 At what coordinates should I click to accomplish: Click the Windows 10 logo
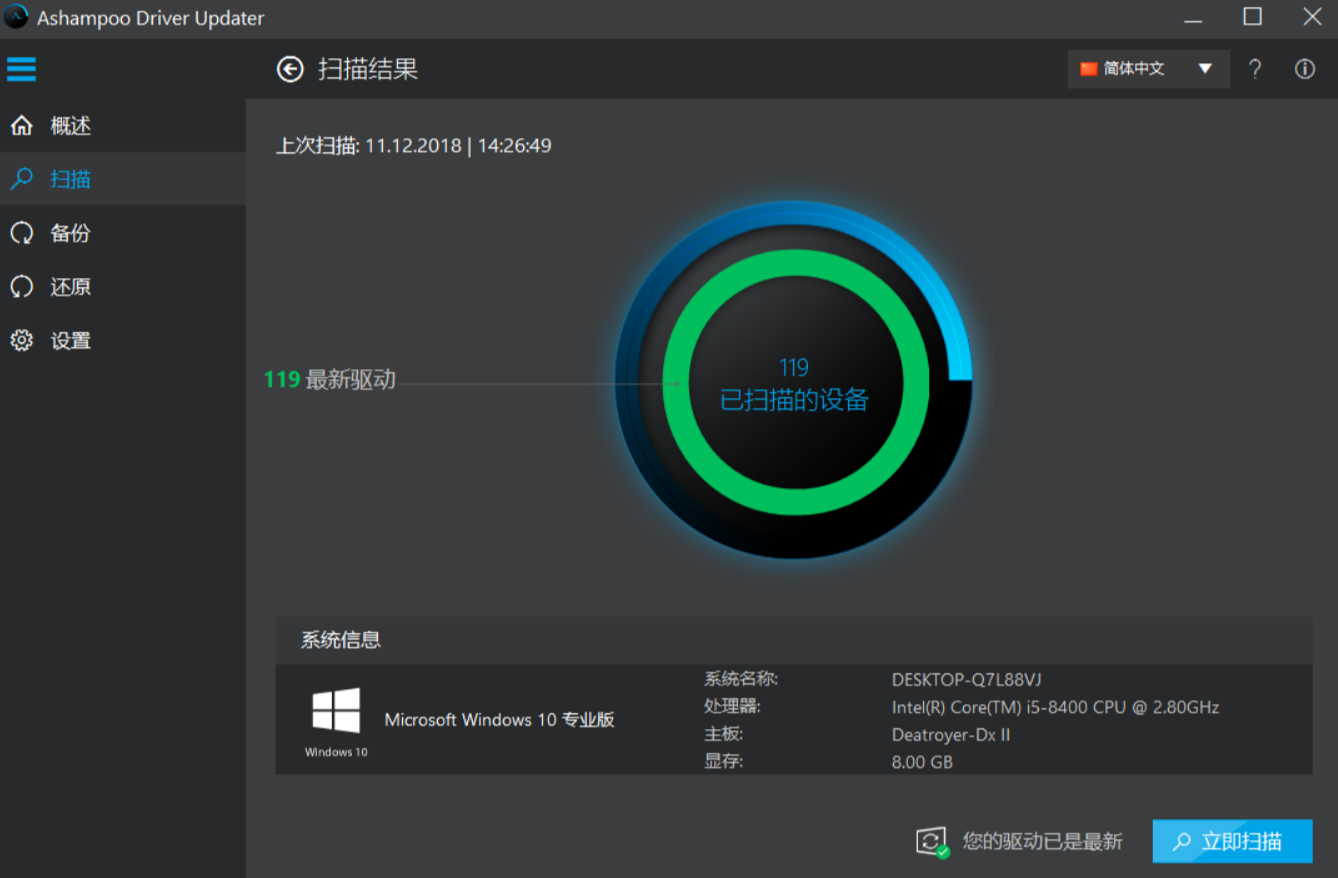[x=336, y=711]
